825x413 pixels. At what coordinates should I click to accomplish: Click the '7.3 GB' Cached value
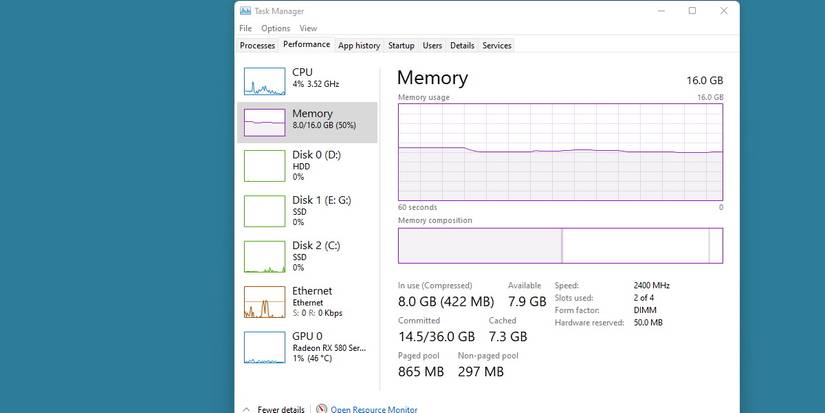508,337
